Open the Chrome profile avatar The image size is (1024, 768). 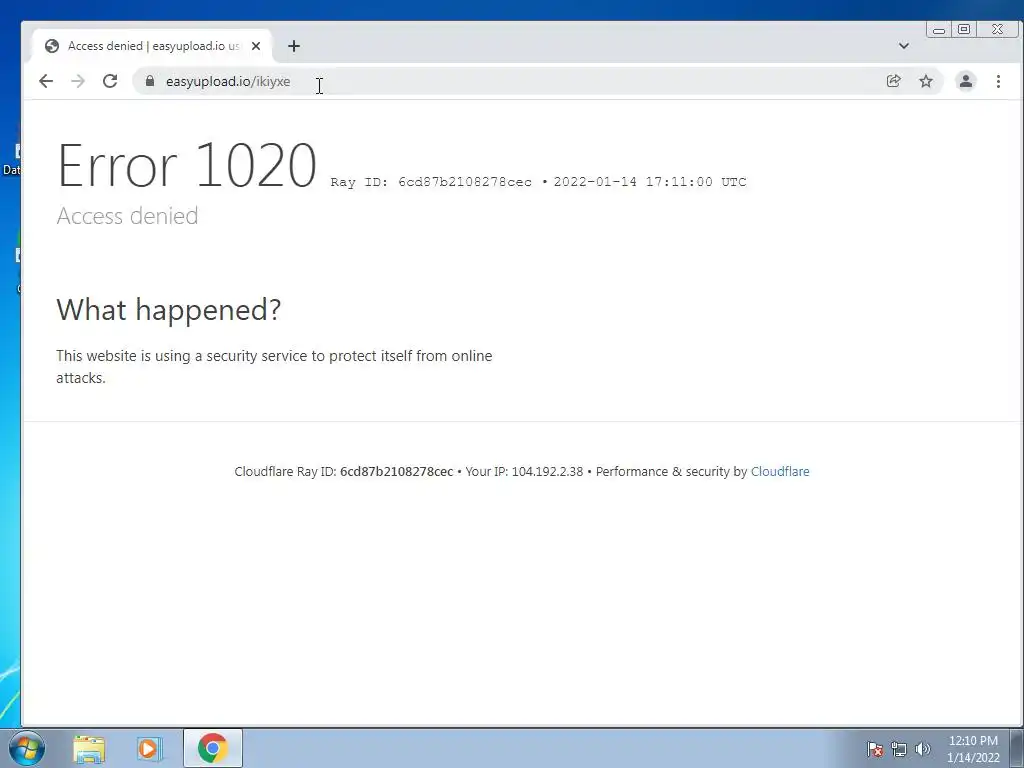[965, 81]
